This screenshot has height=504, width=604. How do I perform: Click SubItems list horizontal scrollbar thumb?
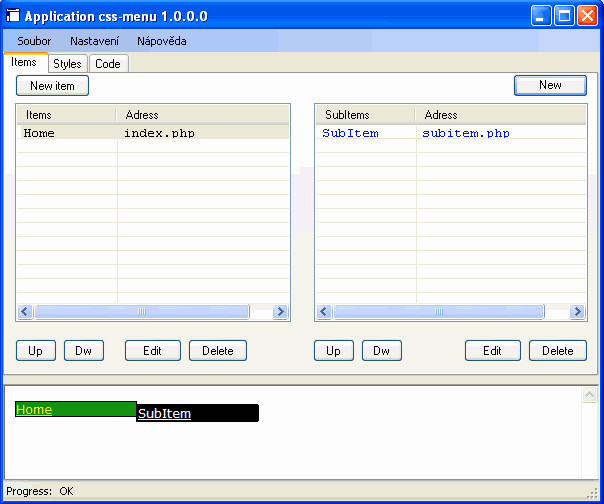[x=439, y=311]
